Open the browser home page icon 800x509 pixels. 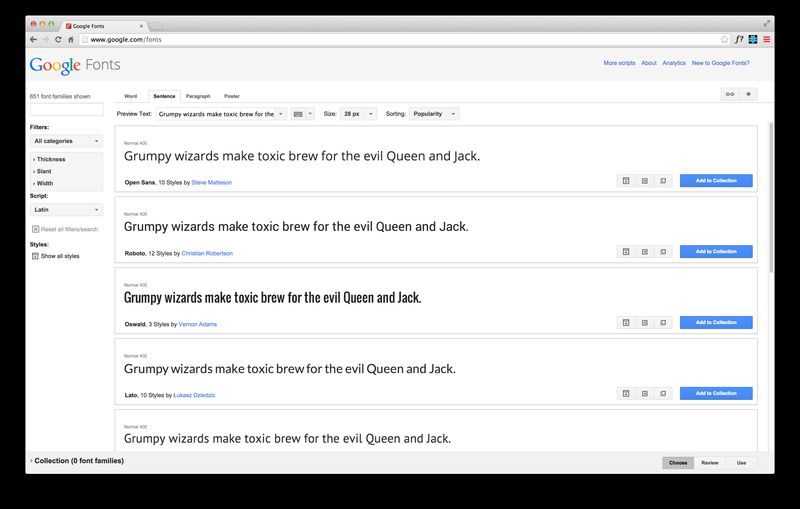pos(70,39)
